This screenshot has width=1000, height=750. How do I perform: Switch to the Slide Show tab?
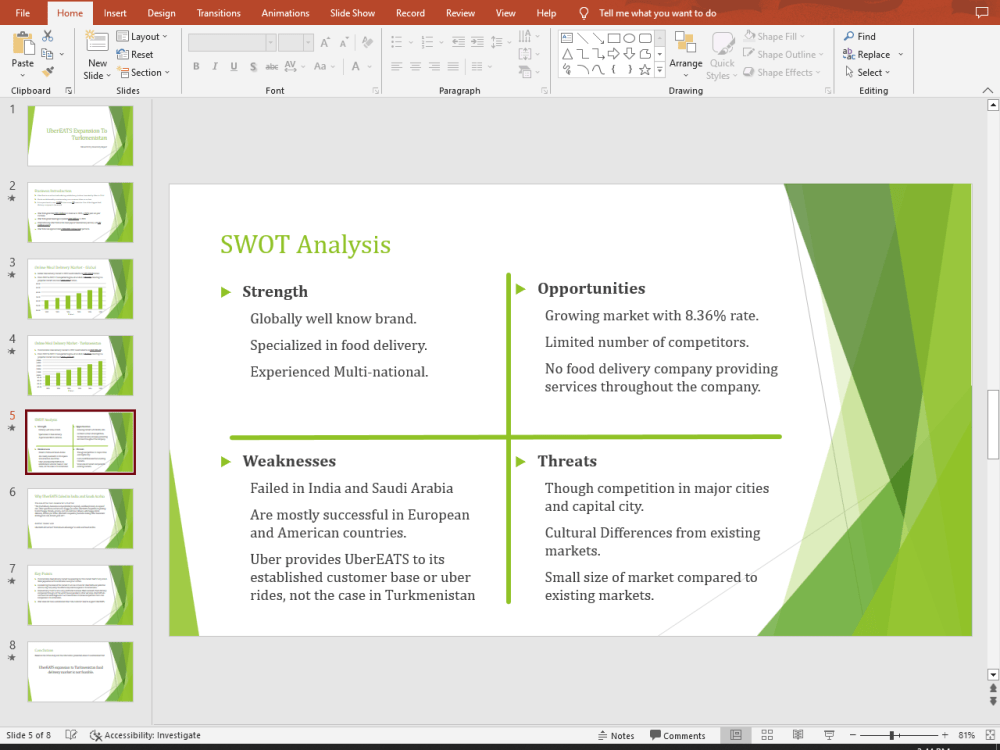(352, 13)
